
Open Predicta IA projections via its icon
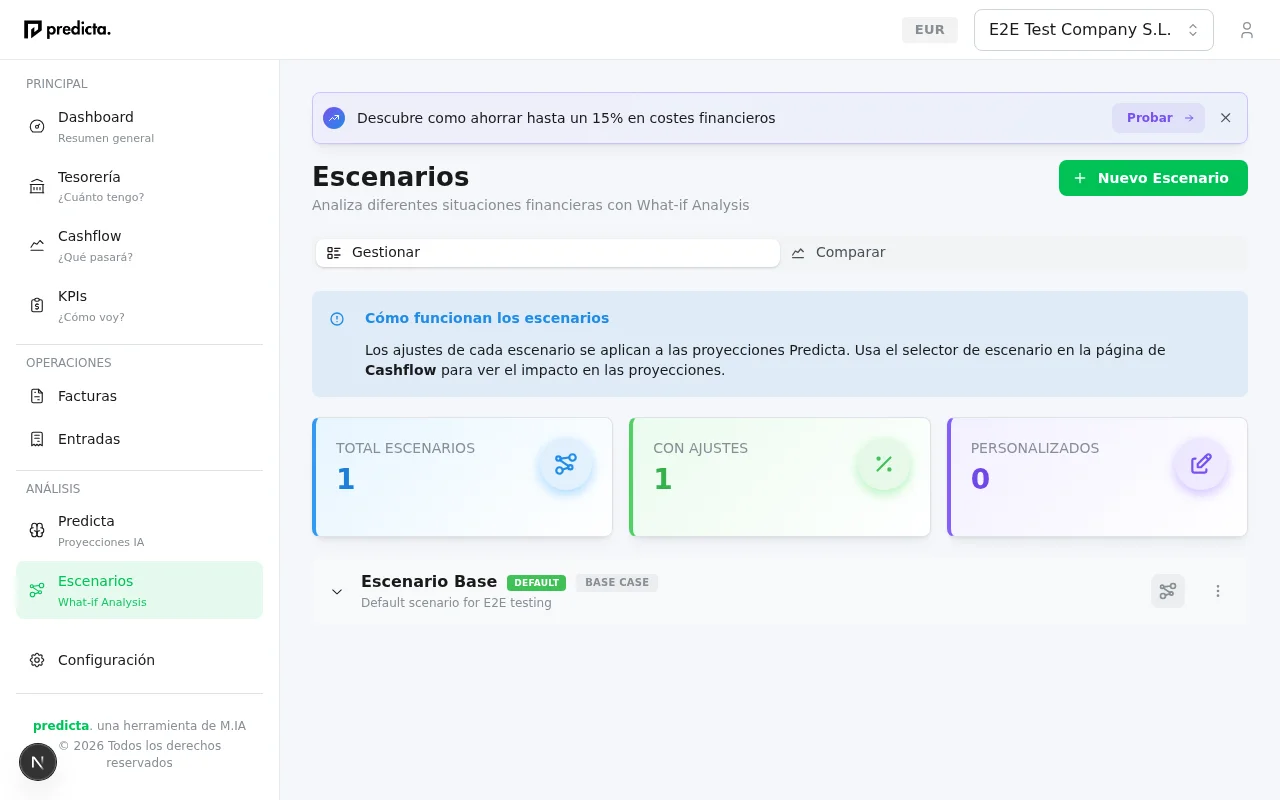[37, 530]
